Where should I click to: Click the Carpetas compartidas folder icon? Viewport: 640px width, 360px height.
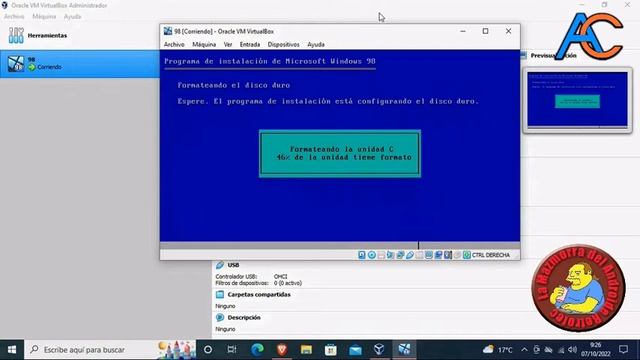point(220,294)
